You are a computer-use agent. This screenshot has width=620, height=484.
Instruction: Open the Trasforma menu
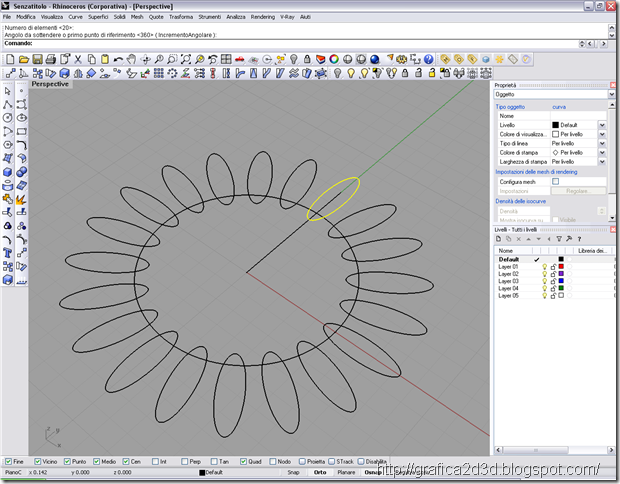coord(181,17)
